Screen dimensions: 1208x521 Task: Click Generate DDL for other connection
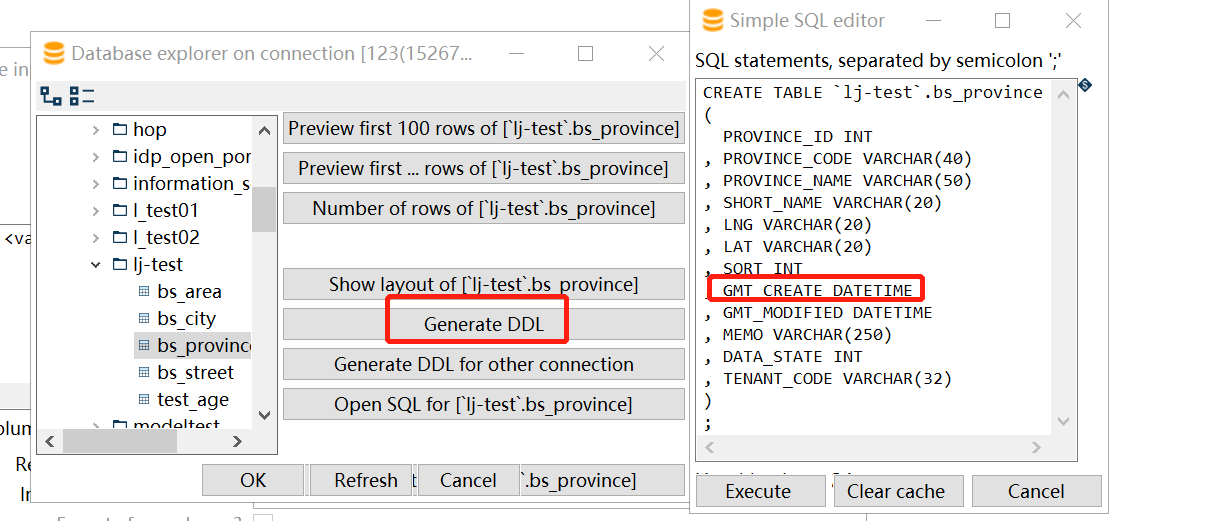tap(484, 364)
